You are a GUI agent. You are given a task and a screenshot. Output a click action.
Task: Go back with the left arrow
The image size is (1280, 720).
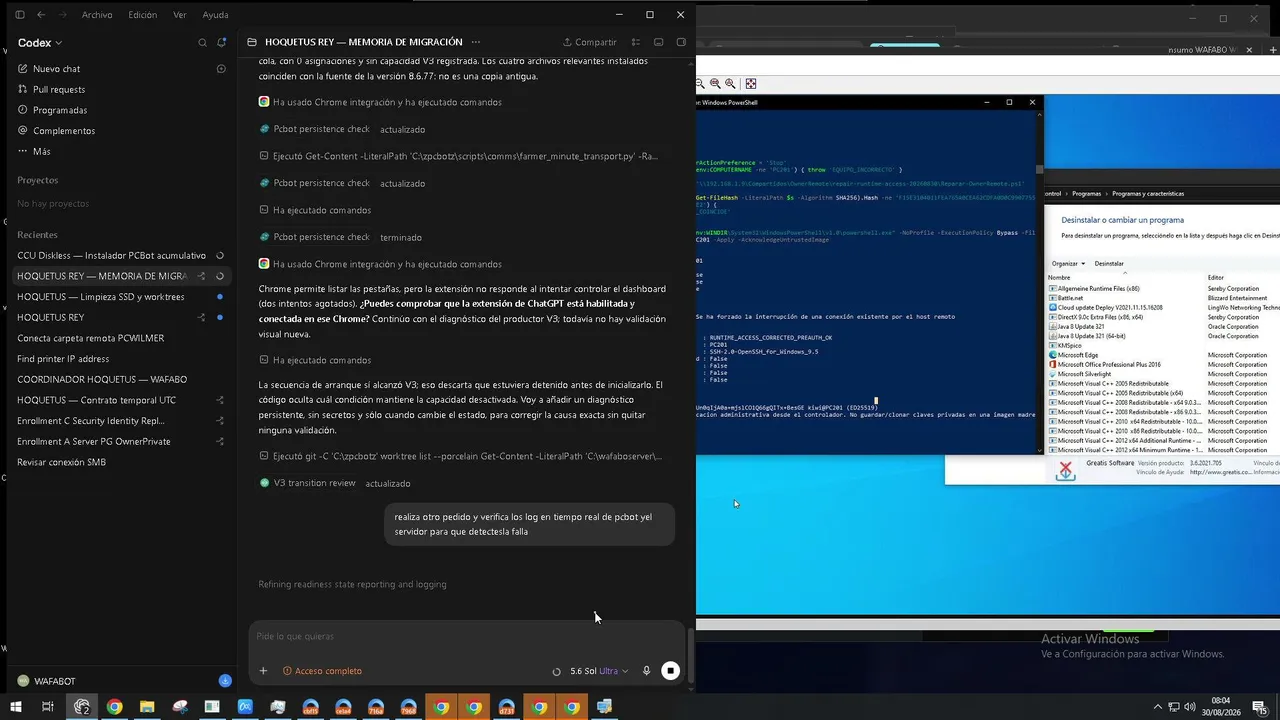pyautogui.click(x=41, y=15)
